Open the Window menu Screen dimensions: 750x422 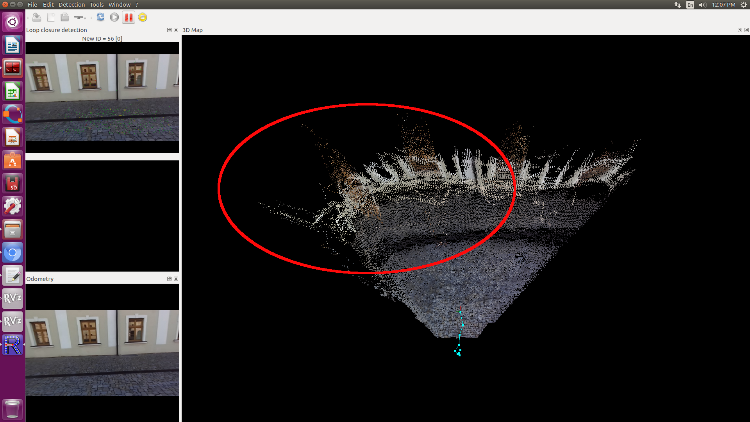[120, 4]
